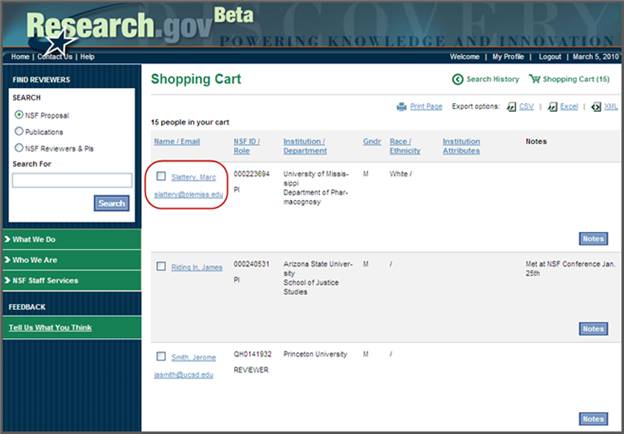Click the Excel export icon
Viewport: 624px width, 434px height.
click(x=551, y=106)
